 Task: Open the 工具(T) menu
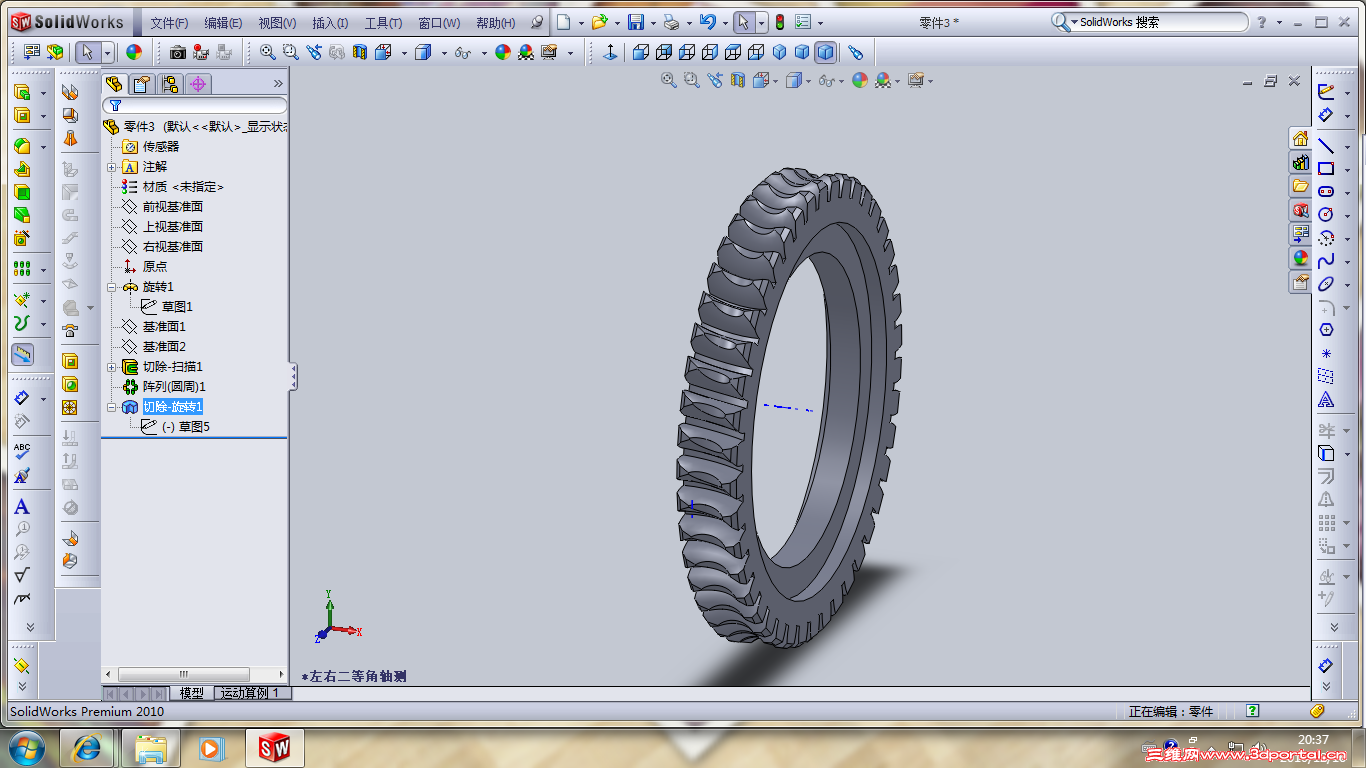[383, 23]
